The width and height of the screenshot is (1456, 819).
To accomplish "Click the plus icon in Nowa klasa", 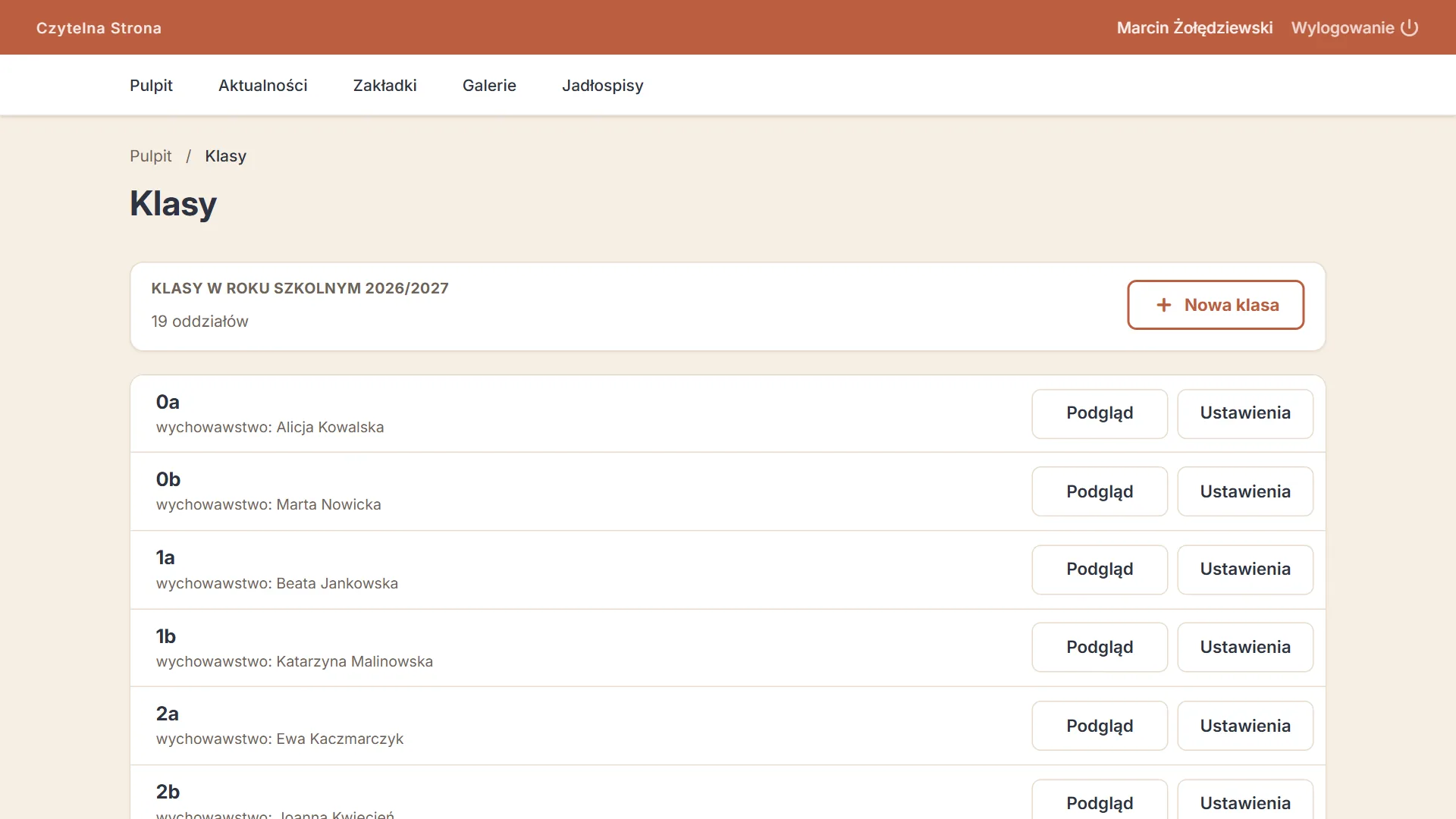I will [x=1164, y=305].
